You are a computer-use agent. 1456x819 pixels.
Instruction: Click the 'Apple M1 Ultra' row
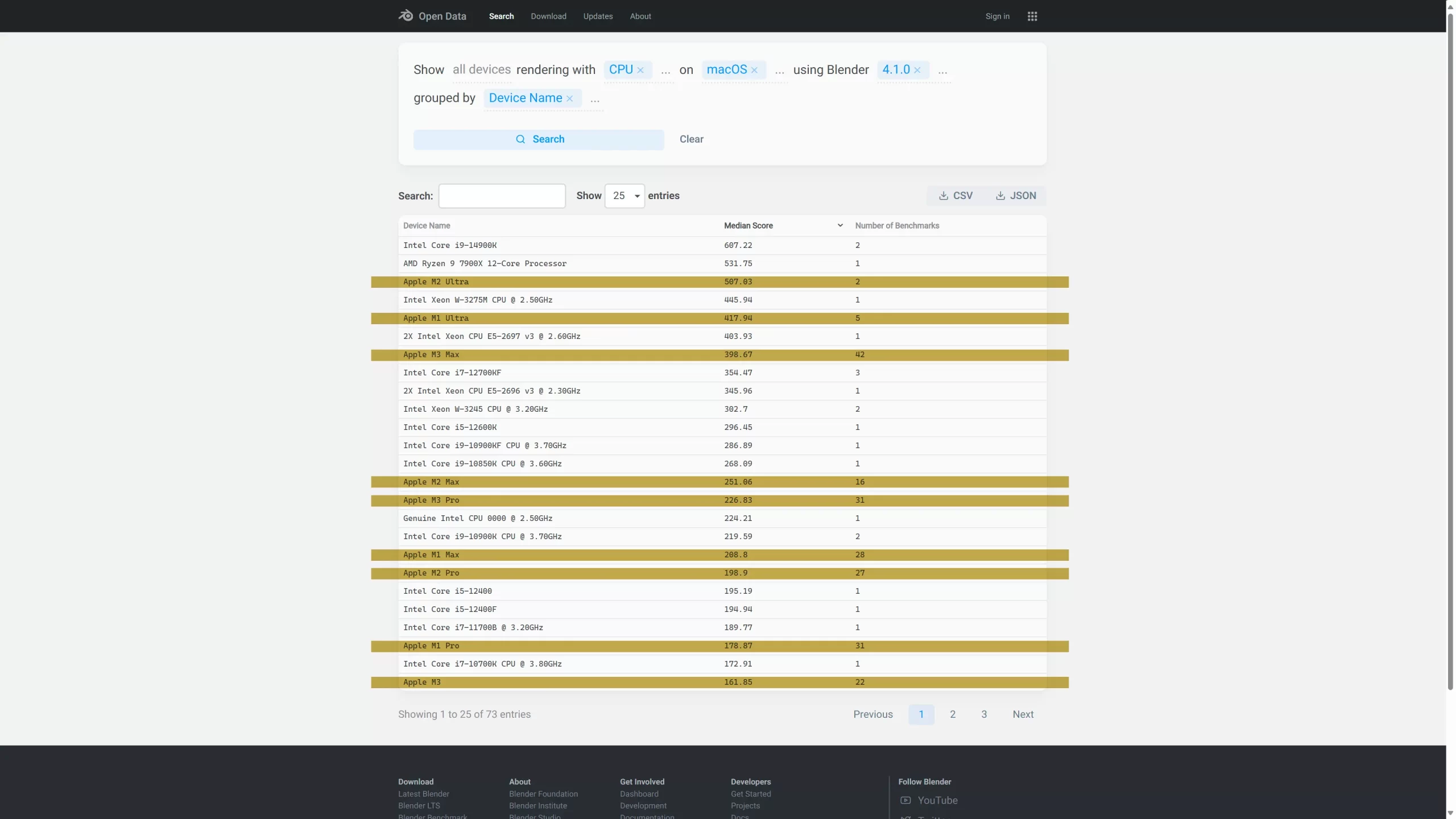click(722, 318)
